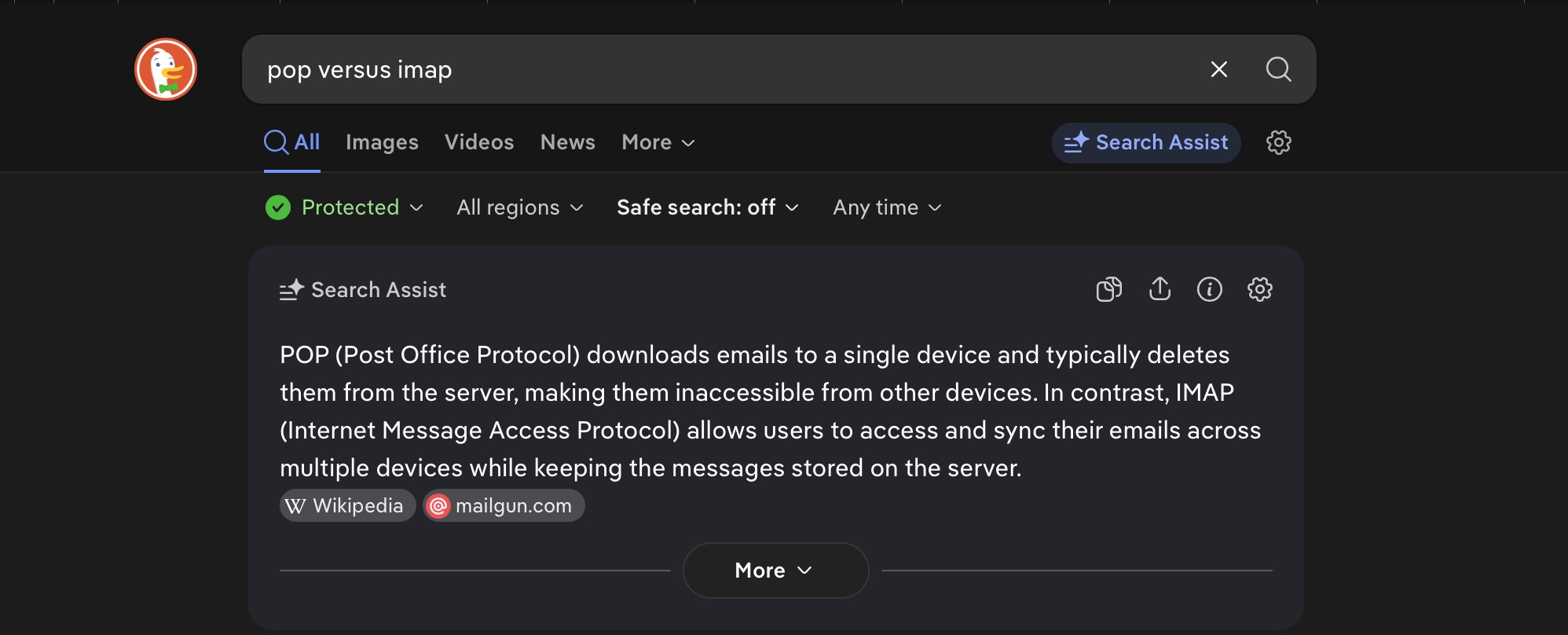Screen dimensions: 1568x635
Task: Click the DuckDuckGo logo icon
Action: click(x=166, y=69)
